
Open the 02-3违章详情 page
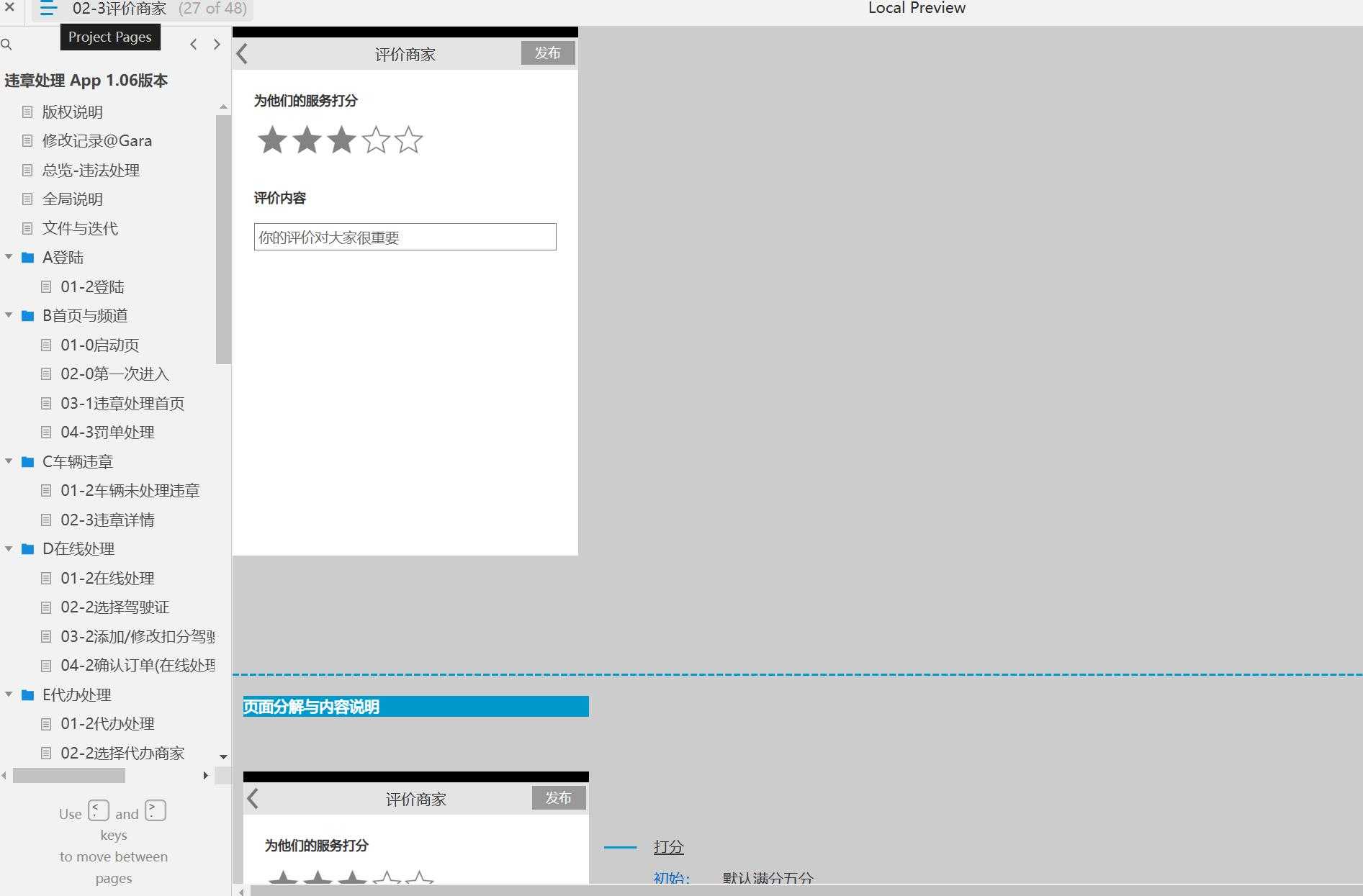107,520
